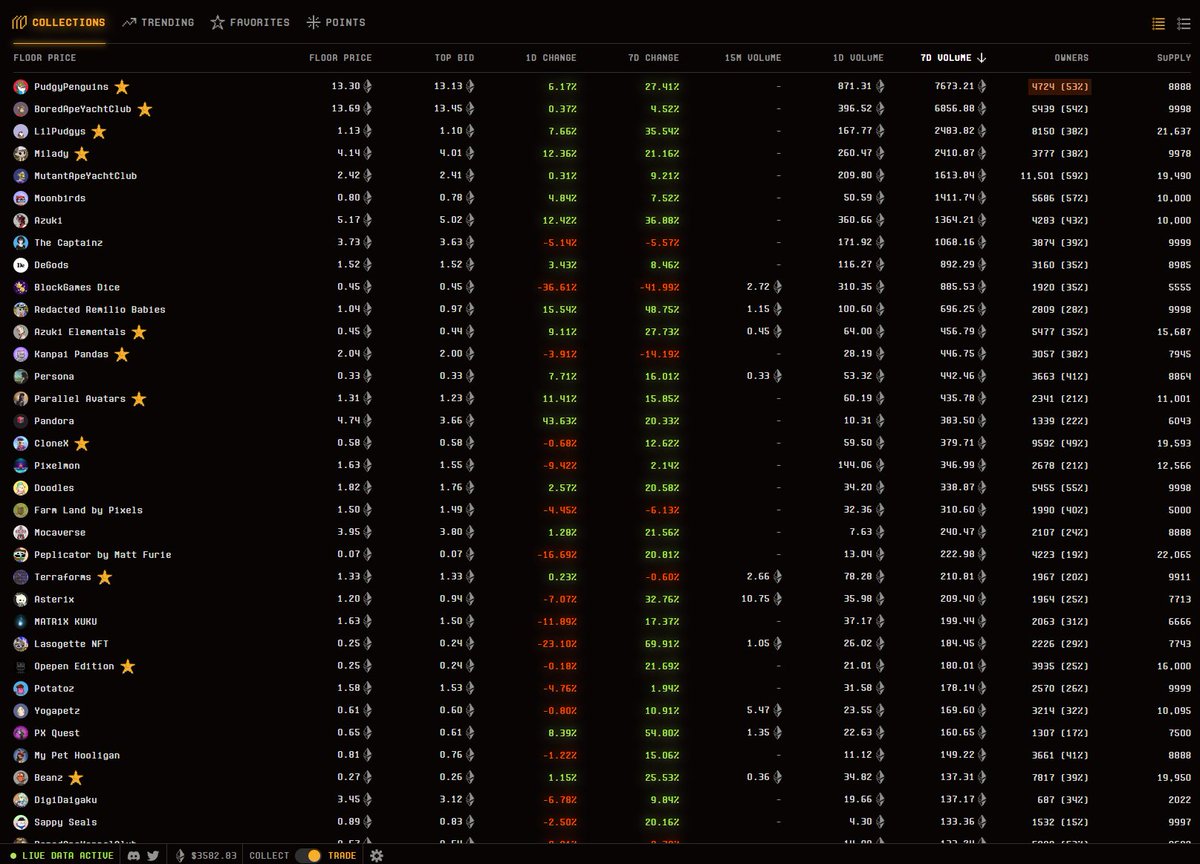Click the Ethereum price icon
1200x864 pixels.
pos(181,855)
